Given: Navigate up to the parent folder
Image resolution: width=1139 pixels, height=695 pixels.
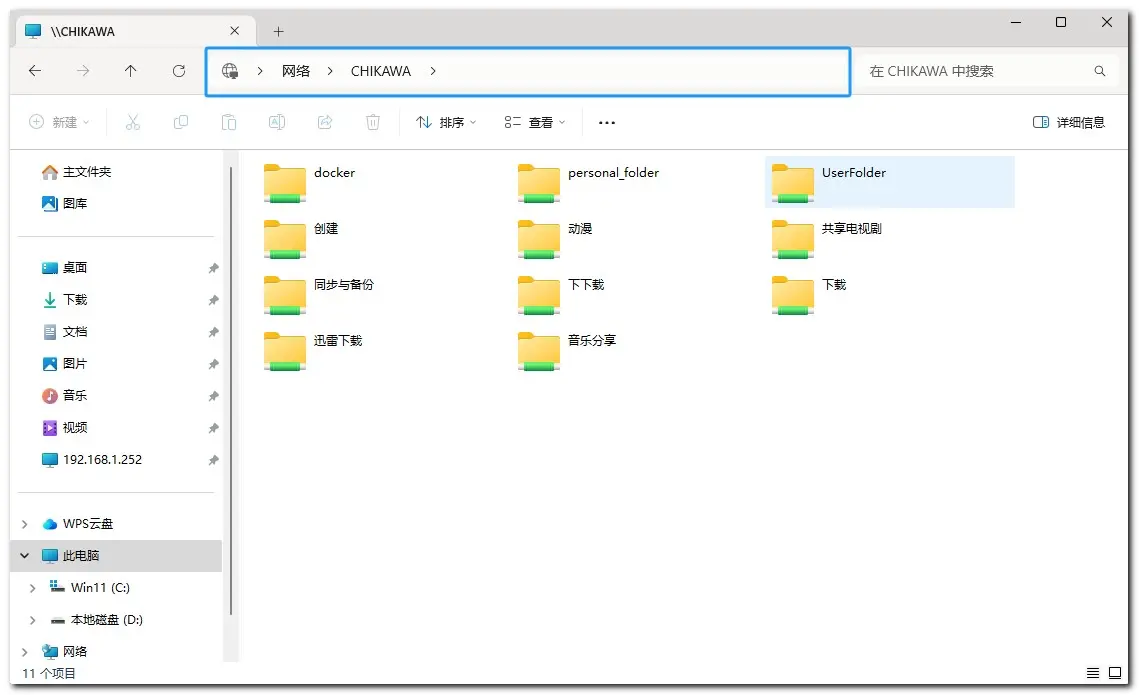Looking at the screenshot, I should pyautogui.click(x=131, y=71).
